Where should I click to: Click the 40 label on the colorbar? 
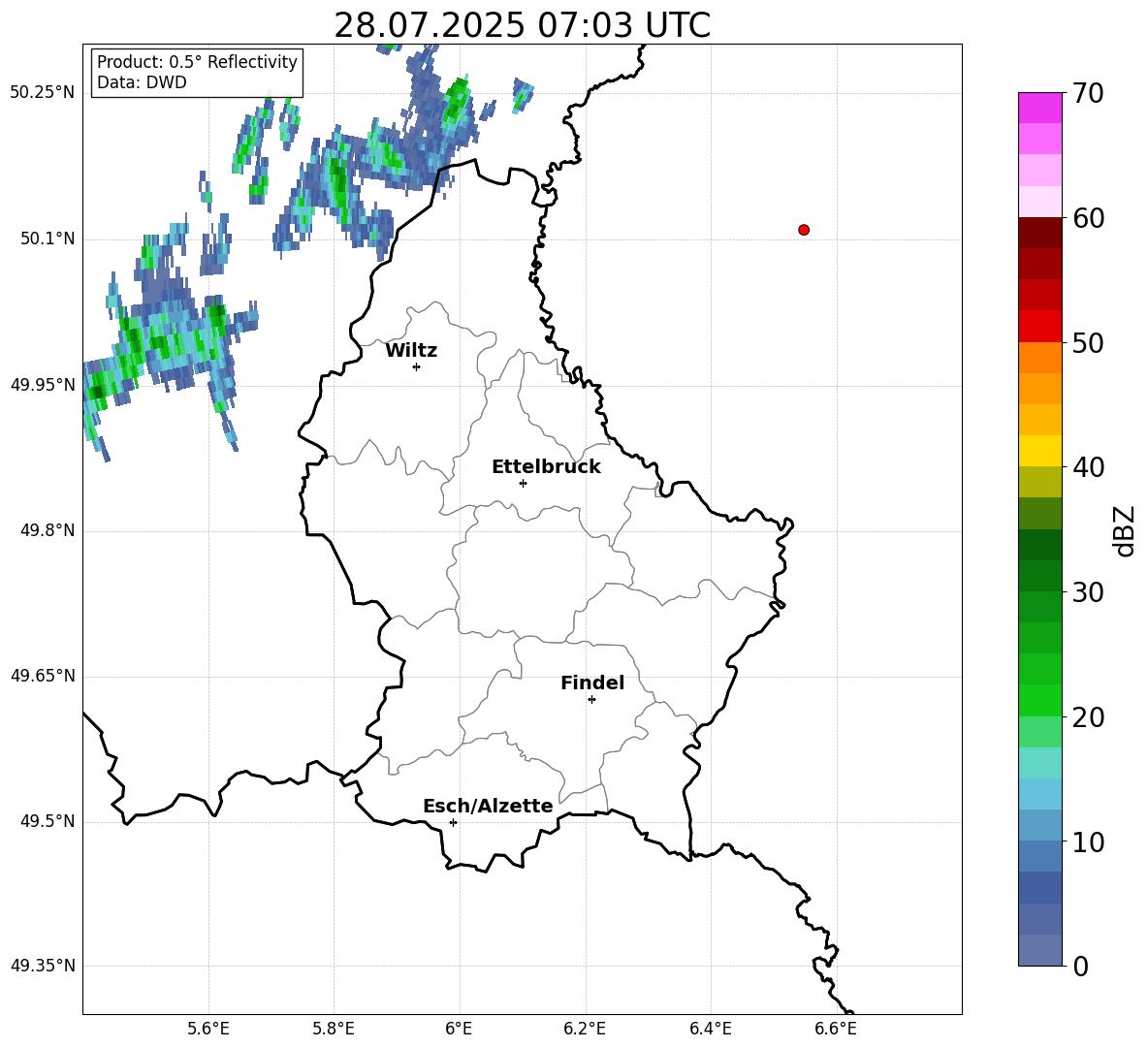[x=1088, y=467]
